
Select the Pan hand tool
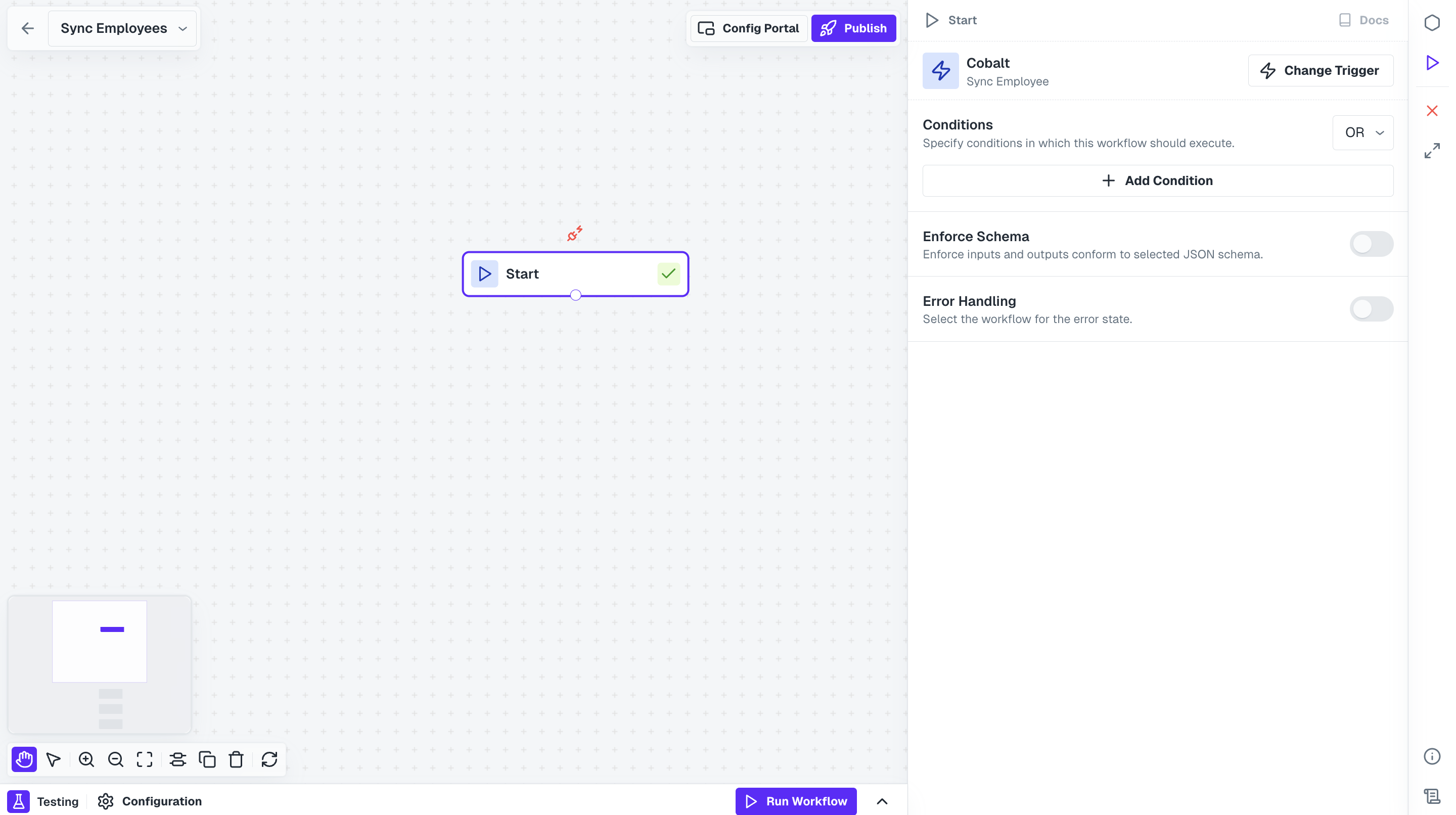coord(24,759)
